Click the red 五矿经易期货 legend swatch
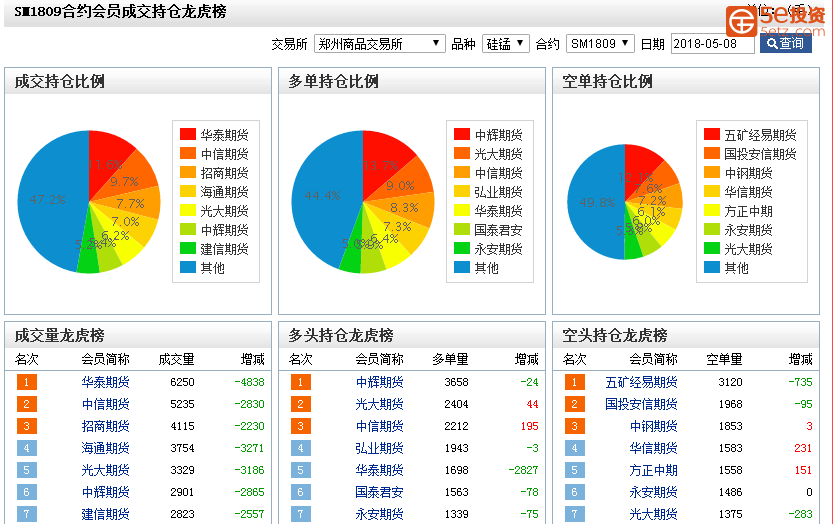 pos(711,134)
